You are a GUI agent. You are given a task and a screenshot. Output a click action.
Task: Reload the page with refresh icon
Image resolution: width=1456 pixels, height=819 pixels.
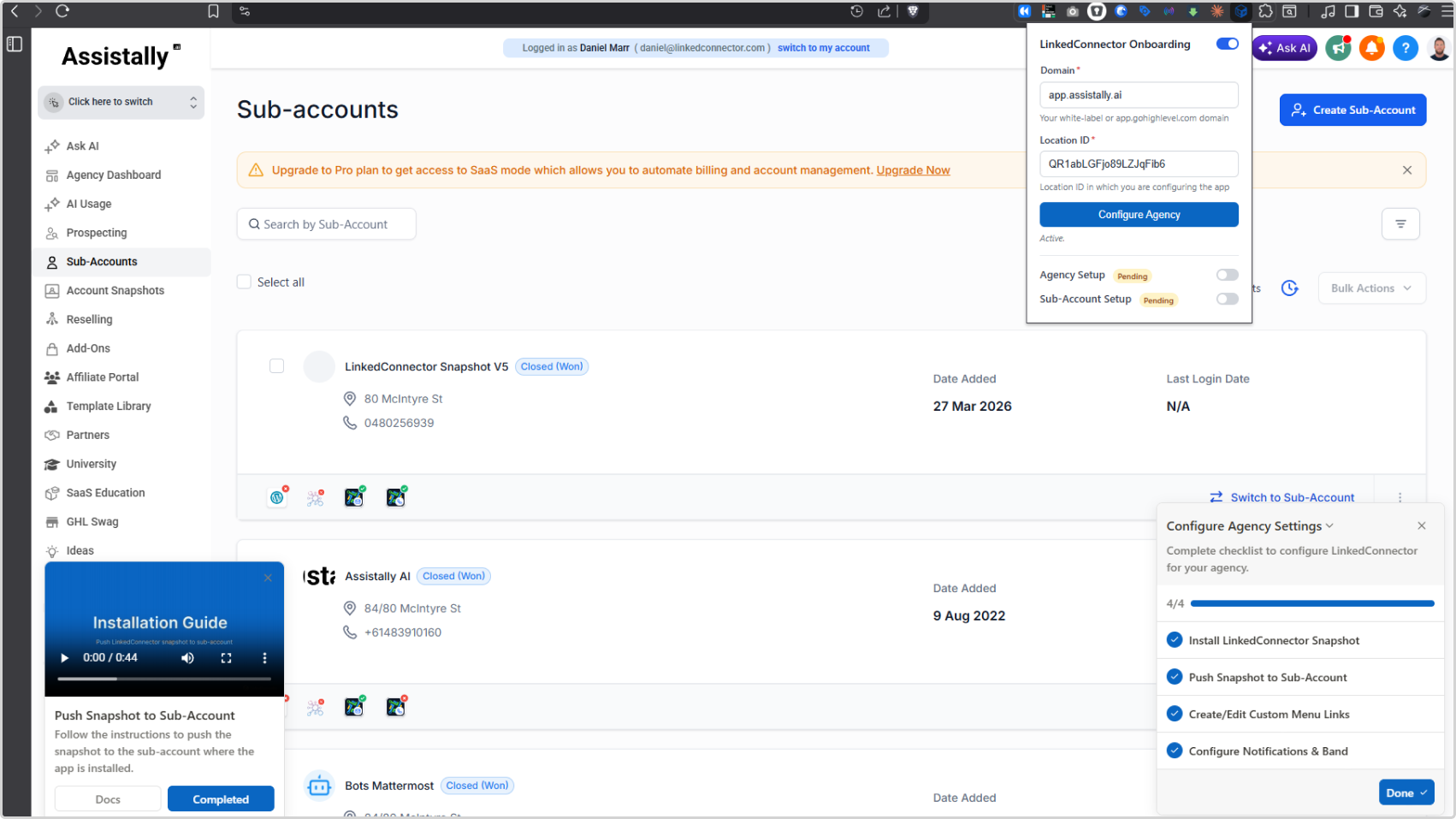62,11
